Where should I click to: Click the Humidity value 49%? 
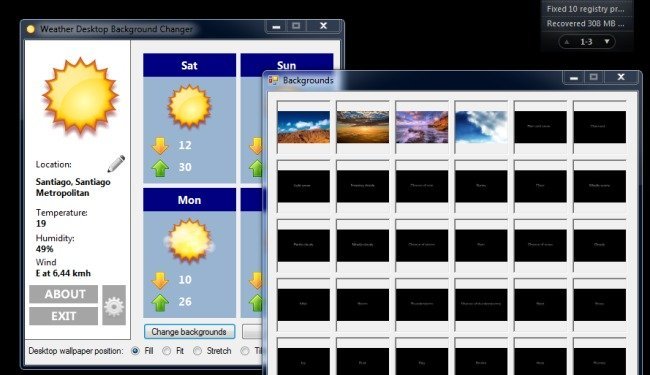pyautogui.click(x=44, y=249)
